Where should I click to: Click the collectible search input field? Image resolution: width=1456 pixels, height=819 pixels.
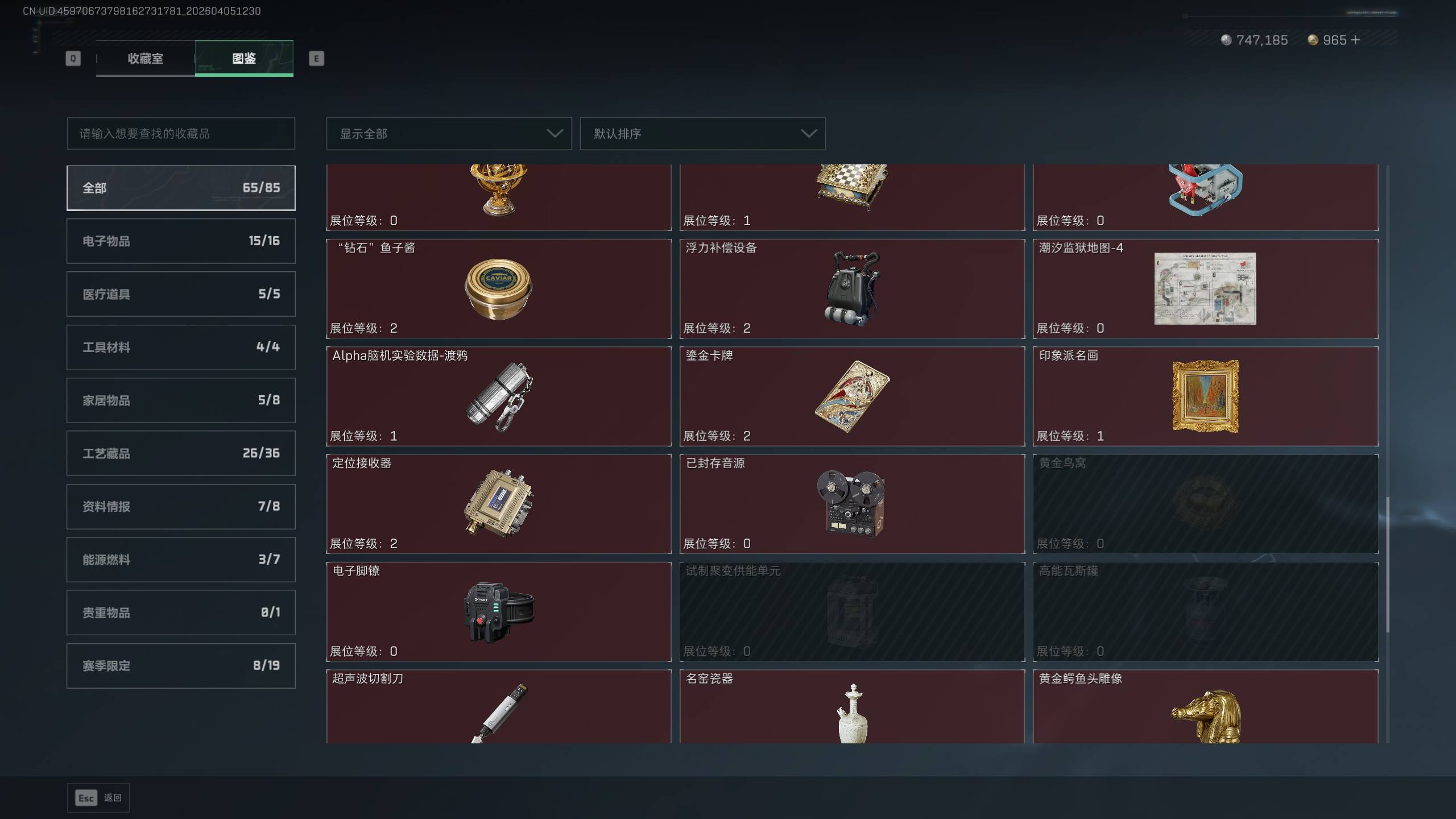(181, 134)
